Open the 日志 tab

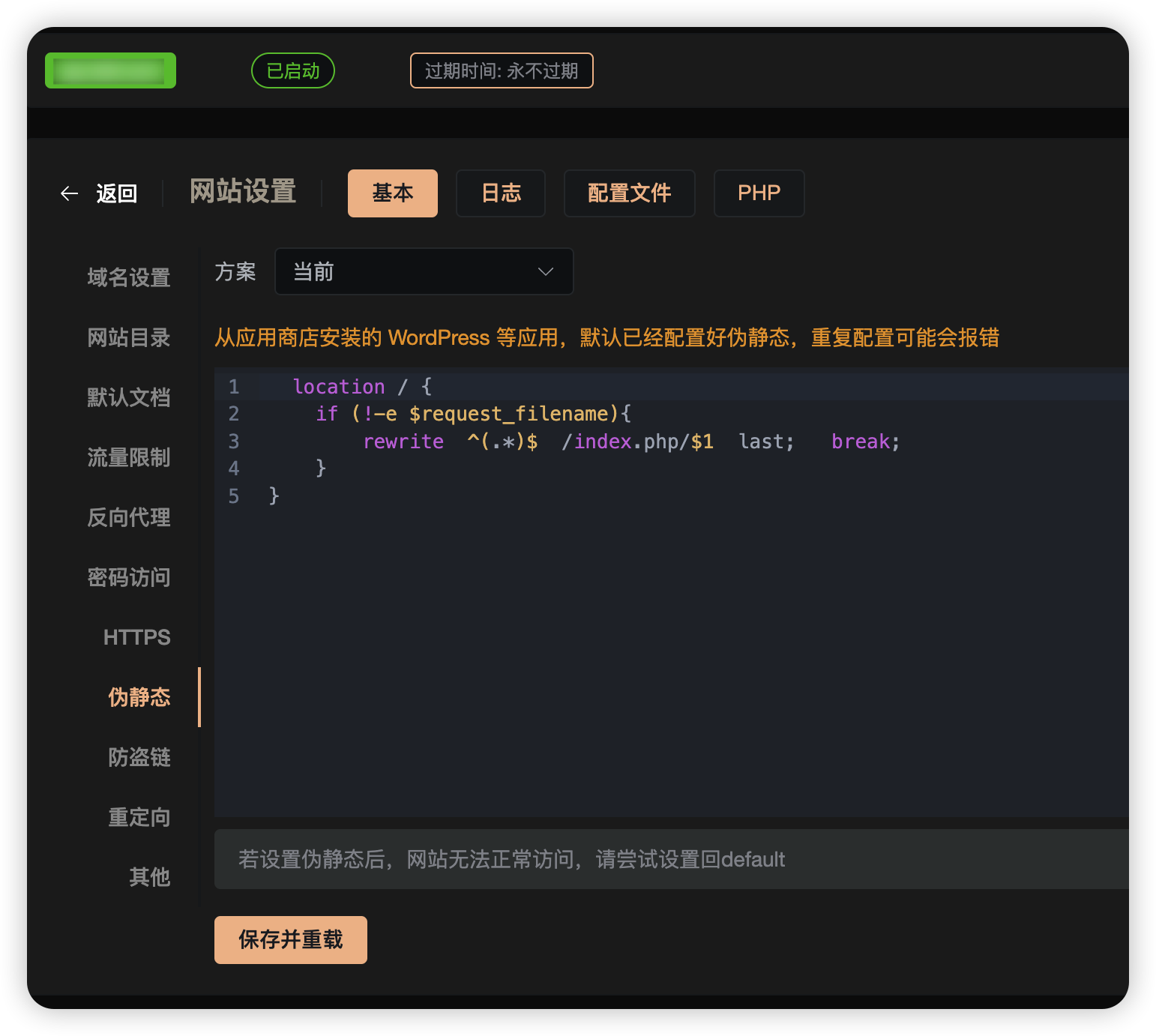501,193
